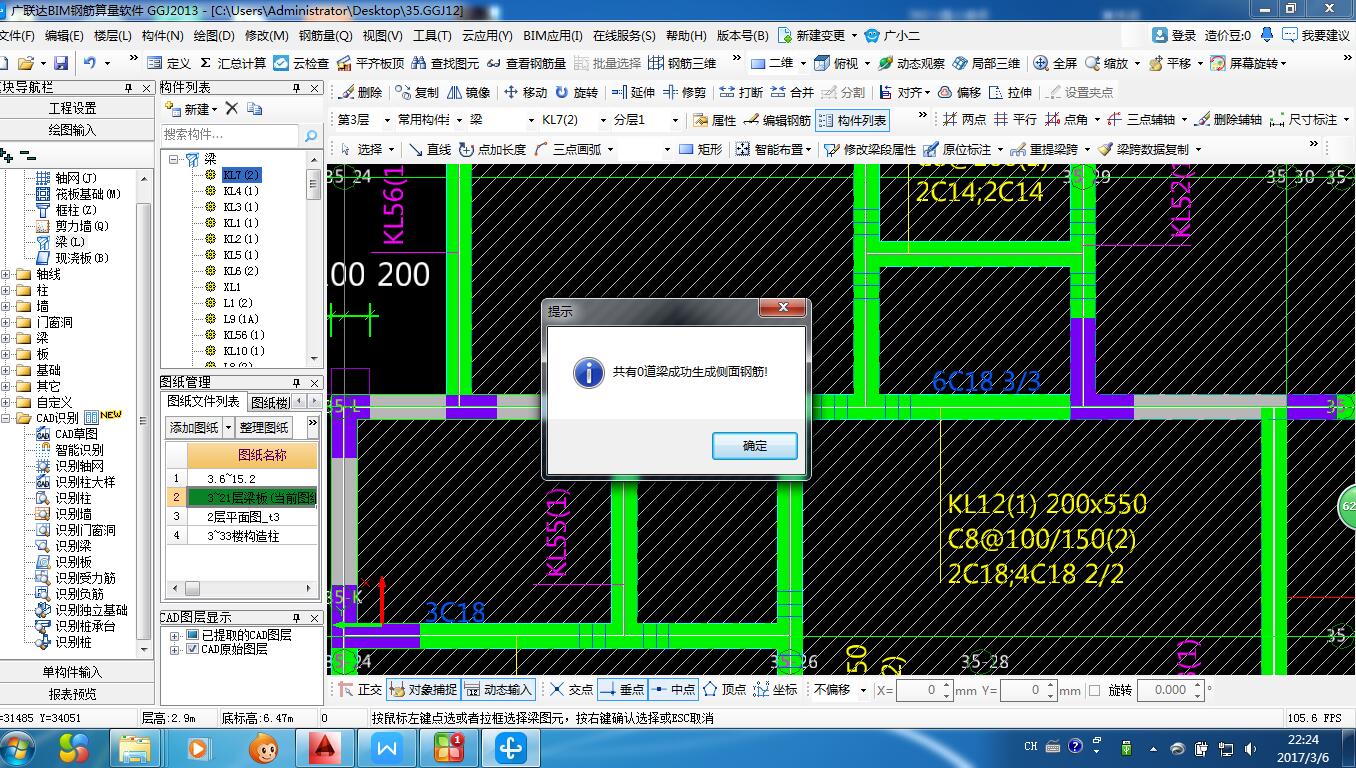The height and width of the screenshot is (768, 1356).
Task: Click the 合并 merge tool
Action: click(x=792, y=92)
